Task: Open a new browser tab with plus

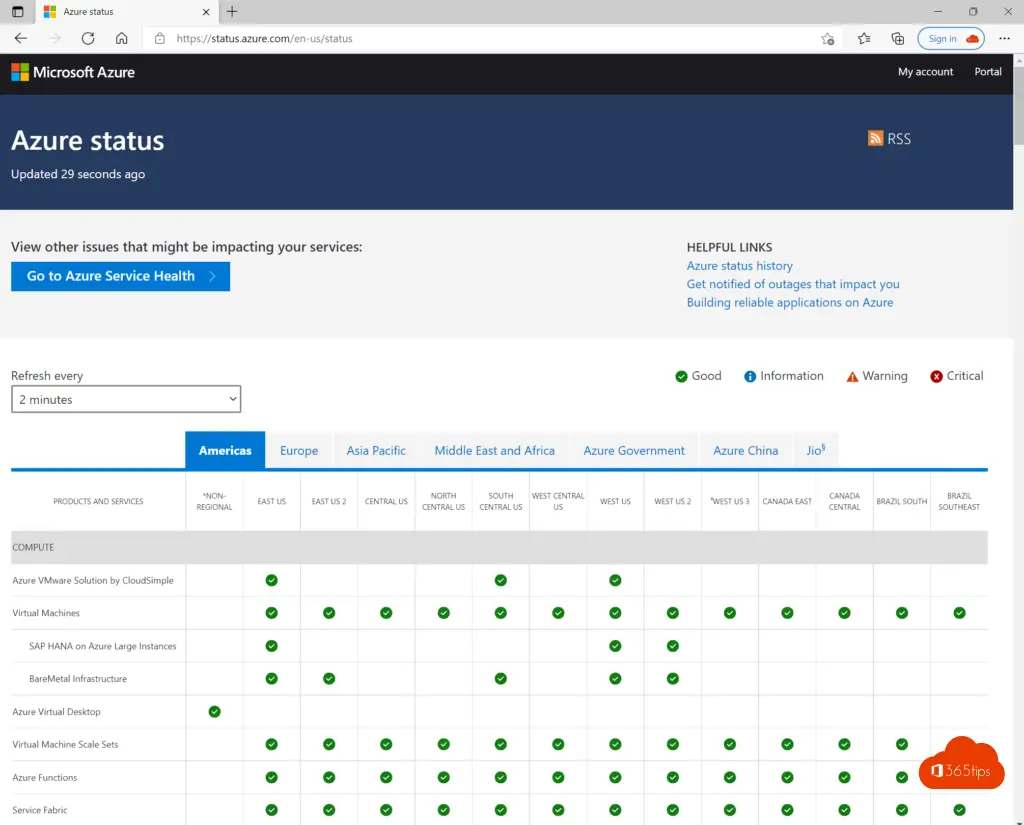Action: pos(232,12)
